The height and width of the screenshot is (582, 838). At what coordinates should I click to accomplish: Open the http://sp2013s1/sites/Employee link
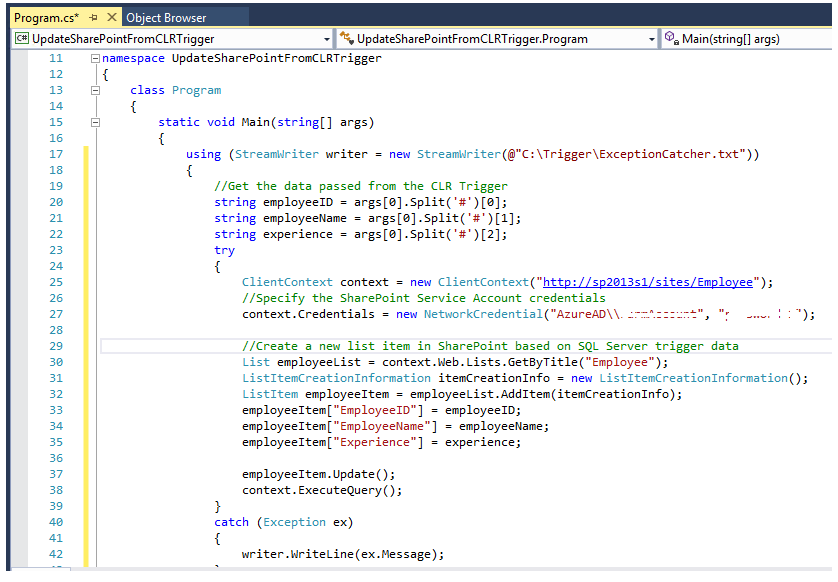(648, 282)
